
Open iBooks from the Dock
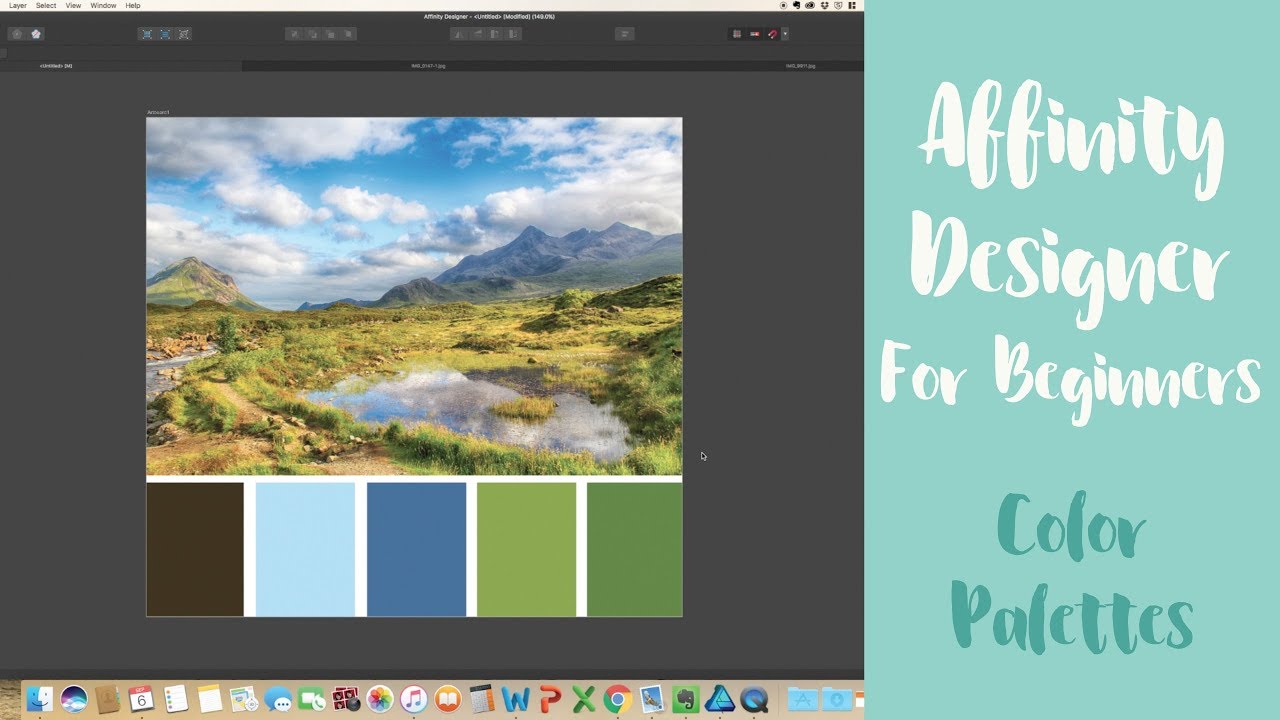(448, 699)
